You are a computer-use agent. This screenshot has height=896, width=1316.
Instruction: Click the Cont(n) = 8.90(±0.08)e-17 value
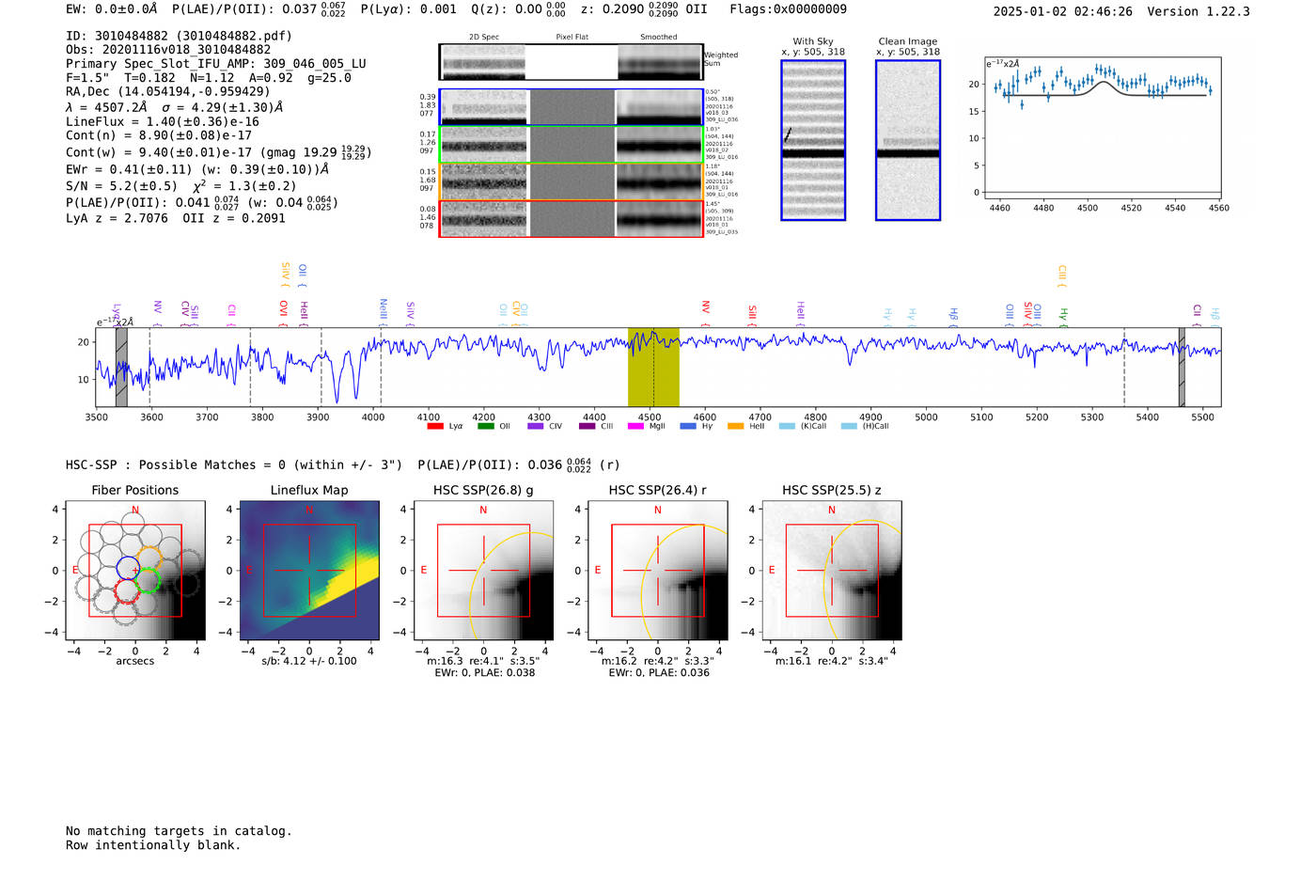point(159,135)
